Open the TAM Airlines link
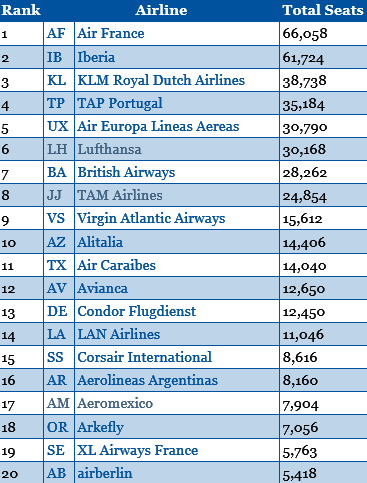 pos(120,195)
